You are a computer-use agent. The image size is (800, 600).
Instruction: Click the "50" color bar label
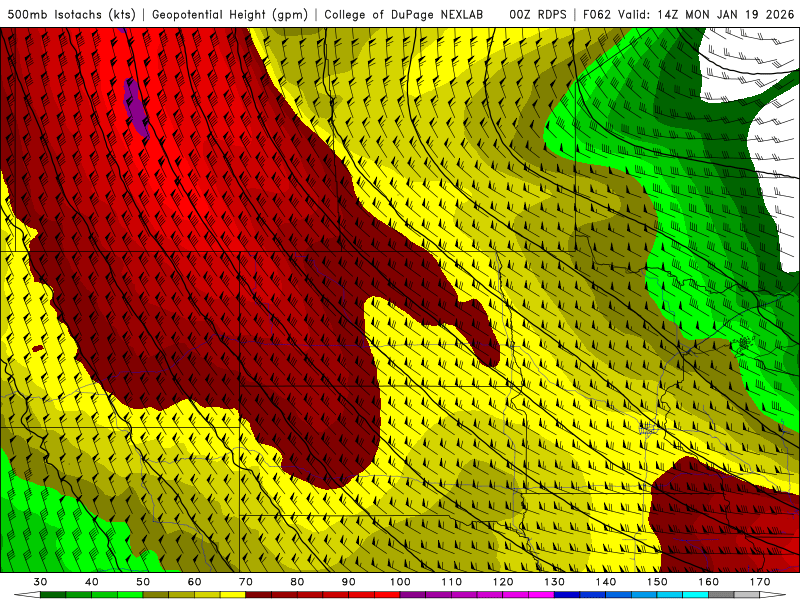(143, 582)
